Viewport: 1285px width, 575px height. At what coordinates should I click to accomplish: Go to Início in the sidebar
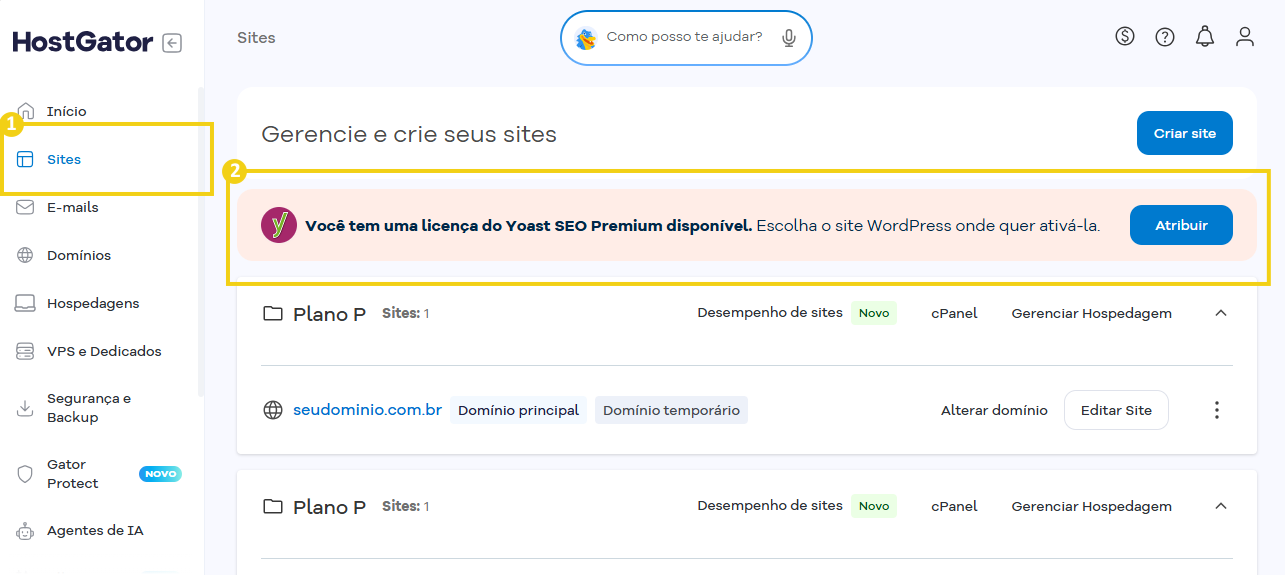(67, 111)
